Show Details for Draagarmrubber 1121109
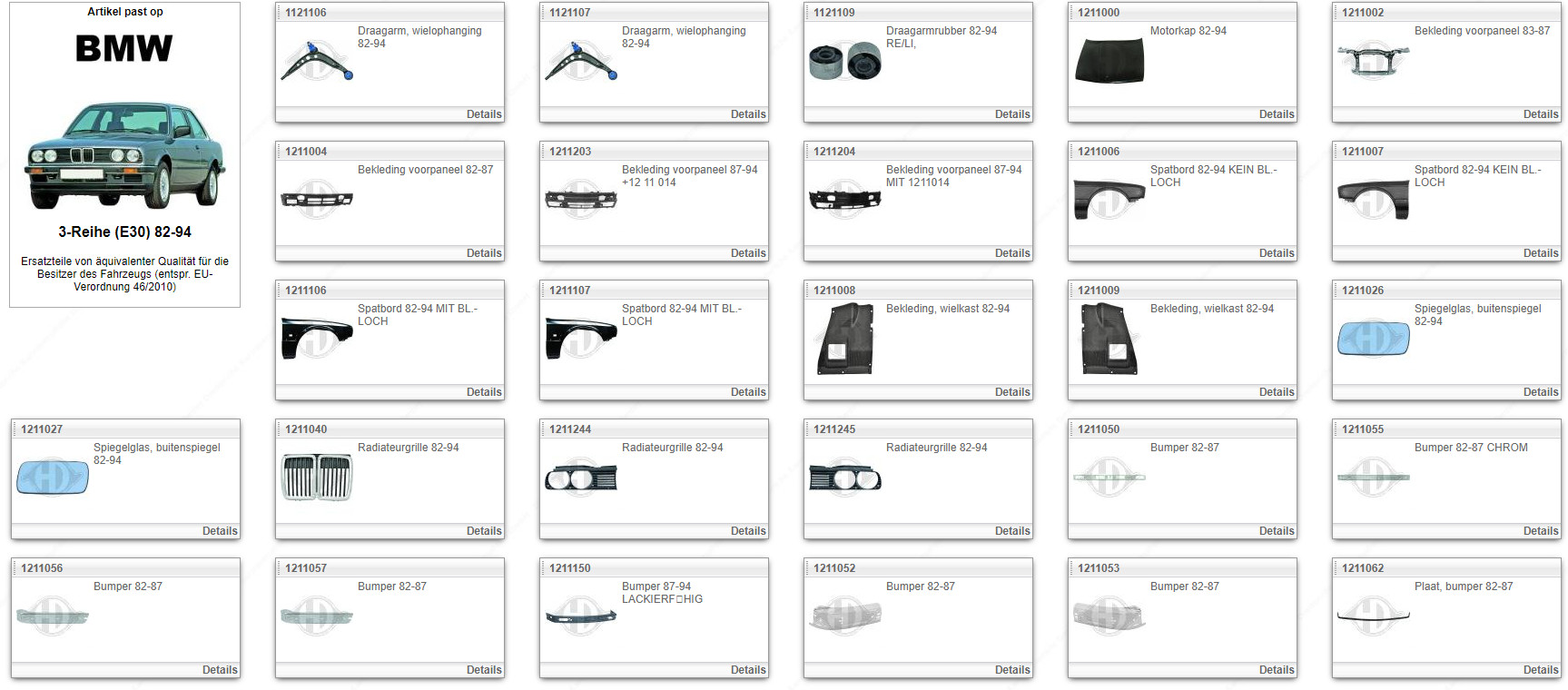This screenshot has width=1568, height=690. [x=1012, y=114]
